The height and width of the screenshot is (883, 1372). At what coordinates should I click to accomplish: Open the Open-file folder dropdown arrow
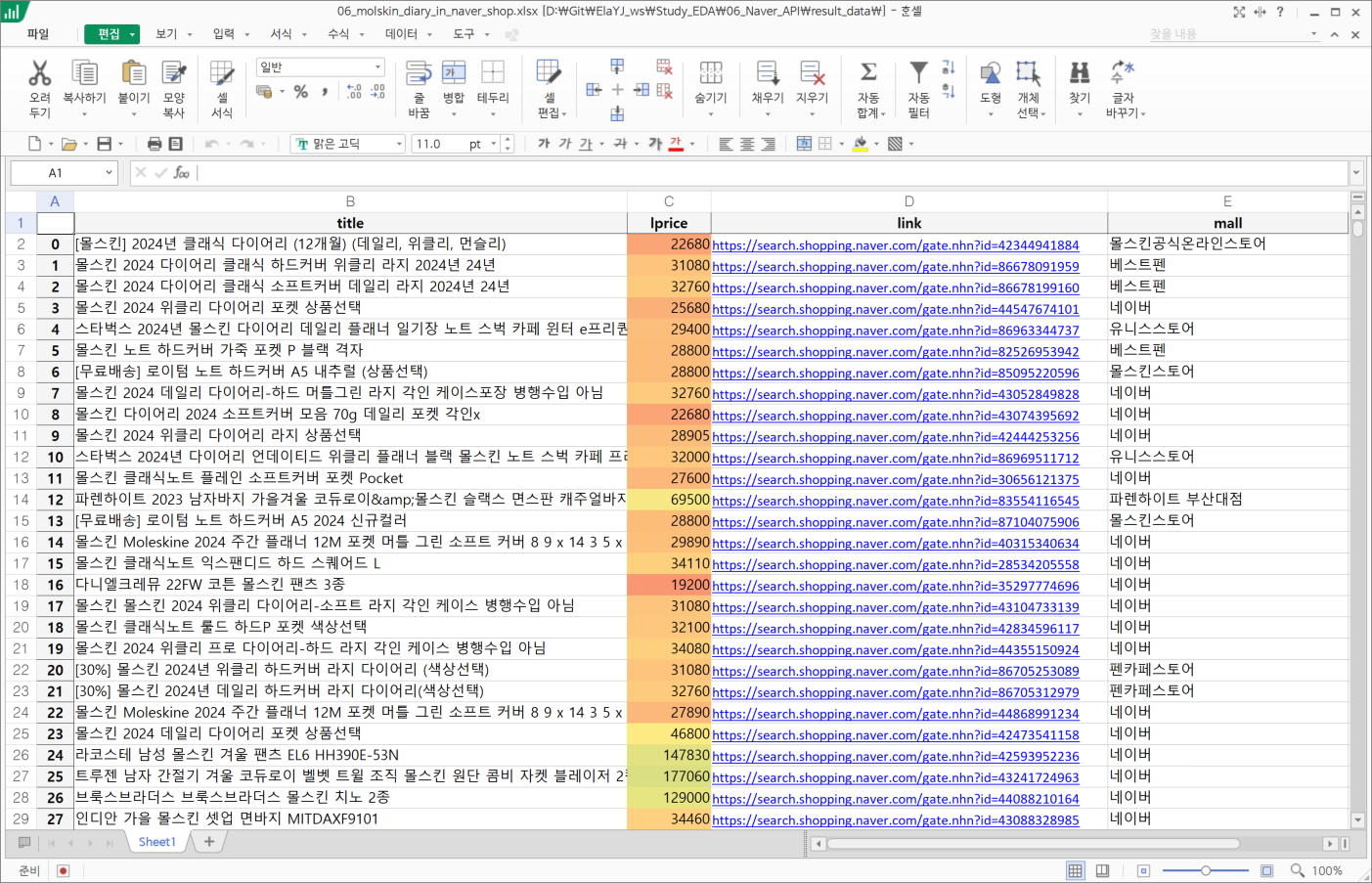click(85, 144)
